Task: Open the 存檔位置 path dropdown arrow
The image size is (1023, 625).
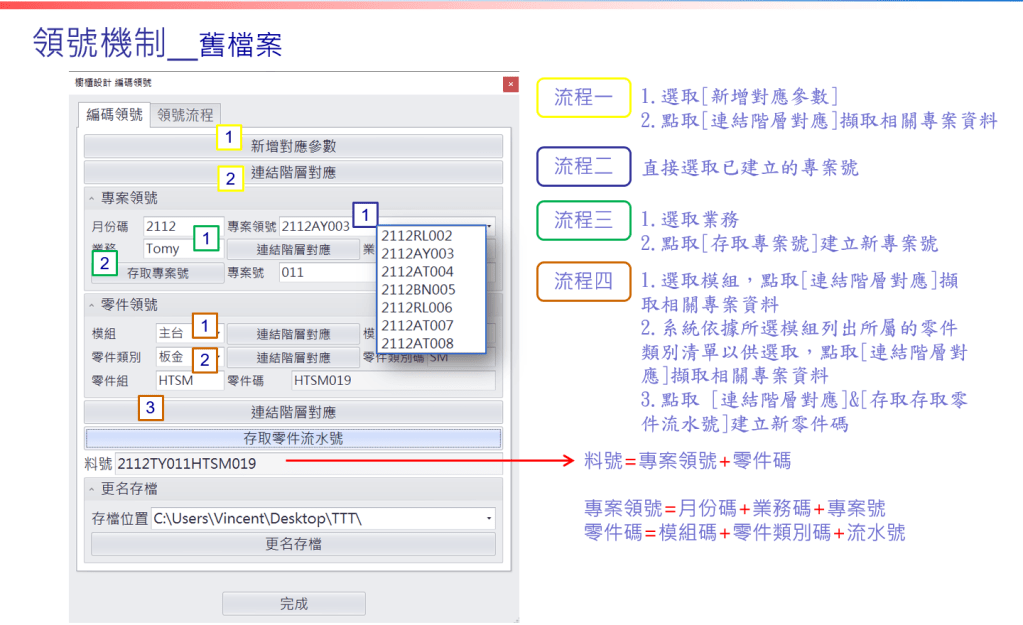Action: (x=489, y=519)
